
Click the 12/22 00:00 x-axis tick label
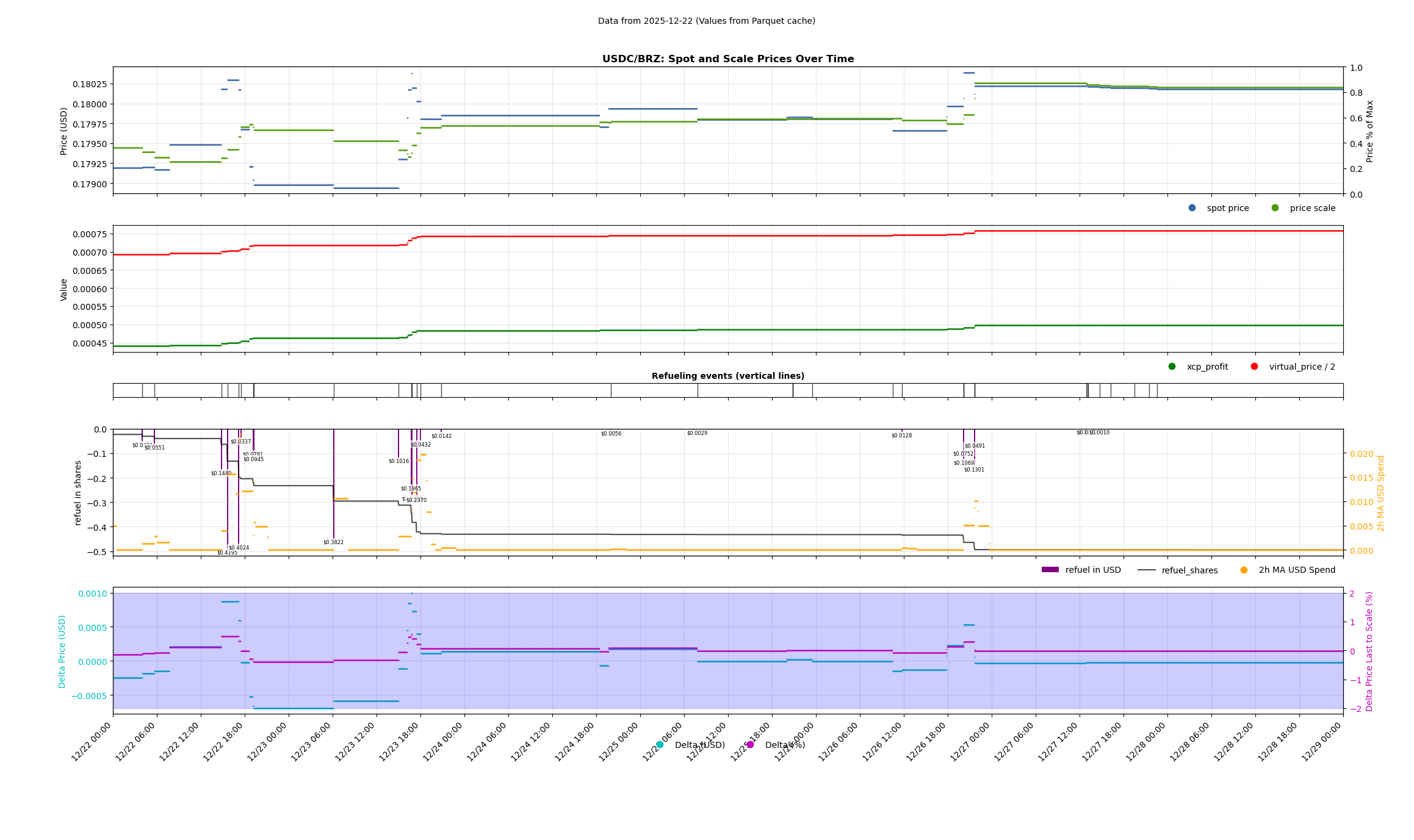(92, 742)
